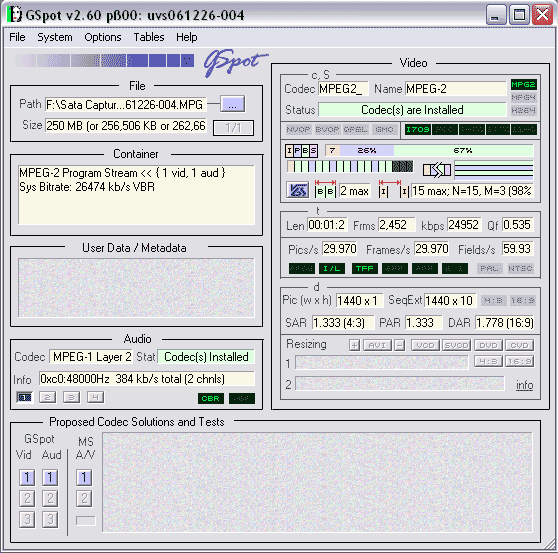This screenshot has width=558, height=553.
Task: Click the H264 indicator badge
Action: [x=523, y=110]
